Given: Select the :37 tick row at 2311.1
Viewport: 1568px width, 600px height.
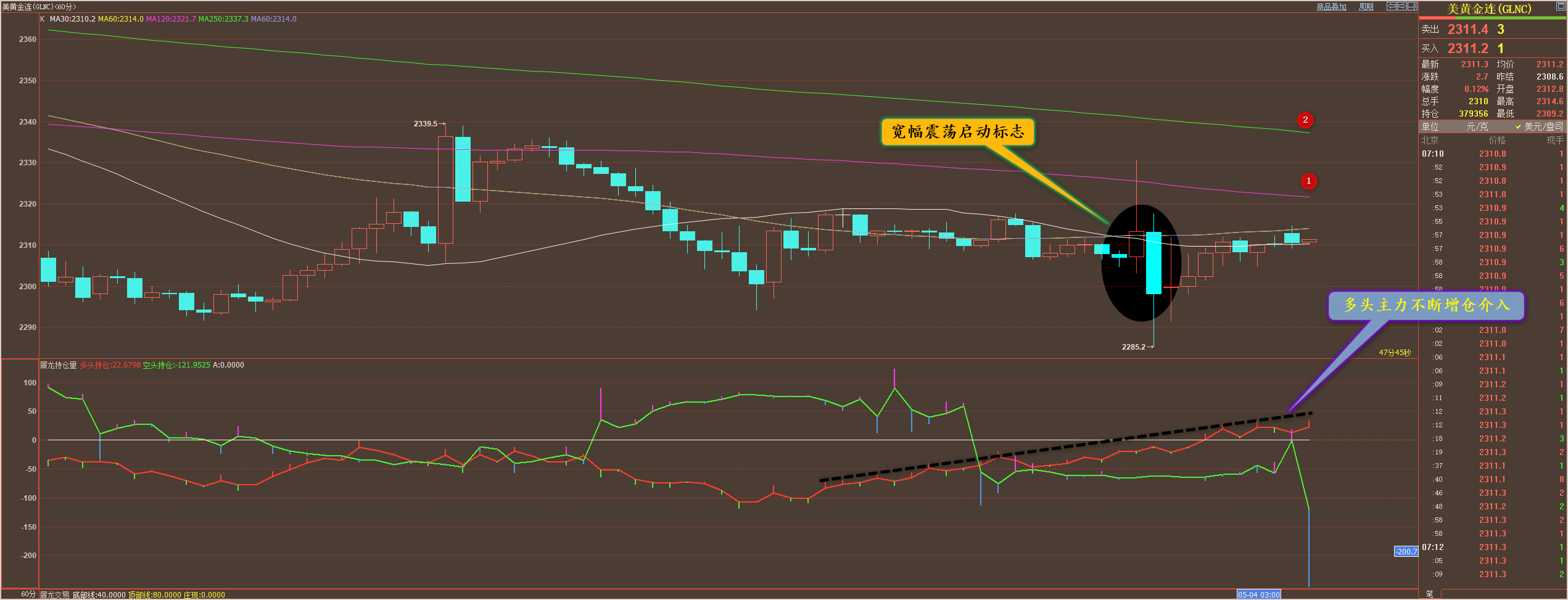Looking at the screenshot, I should coord(1493,466).
